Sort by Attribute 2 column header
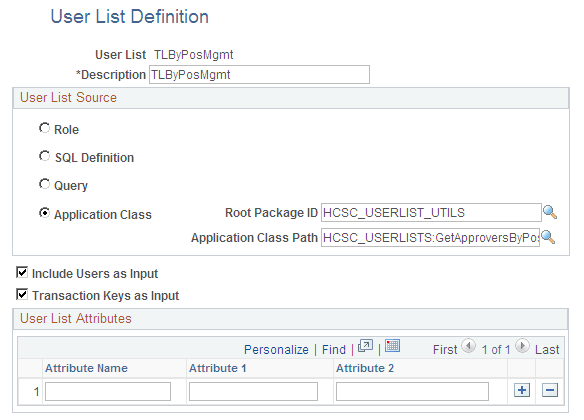Image resolution: width=584 pixels, height=420 pixels. pos(365,368)
